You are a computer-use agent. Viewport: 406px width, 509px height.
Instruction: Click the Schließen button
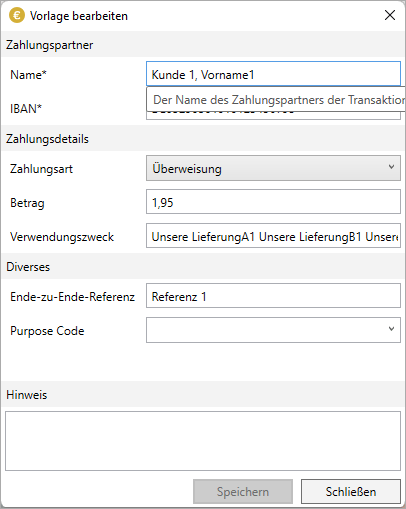tap(351, 492)
